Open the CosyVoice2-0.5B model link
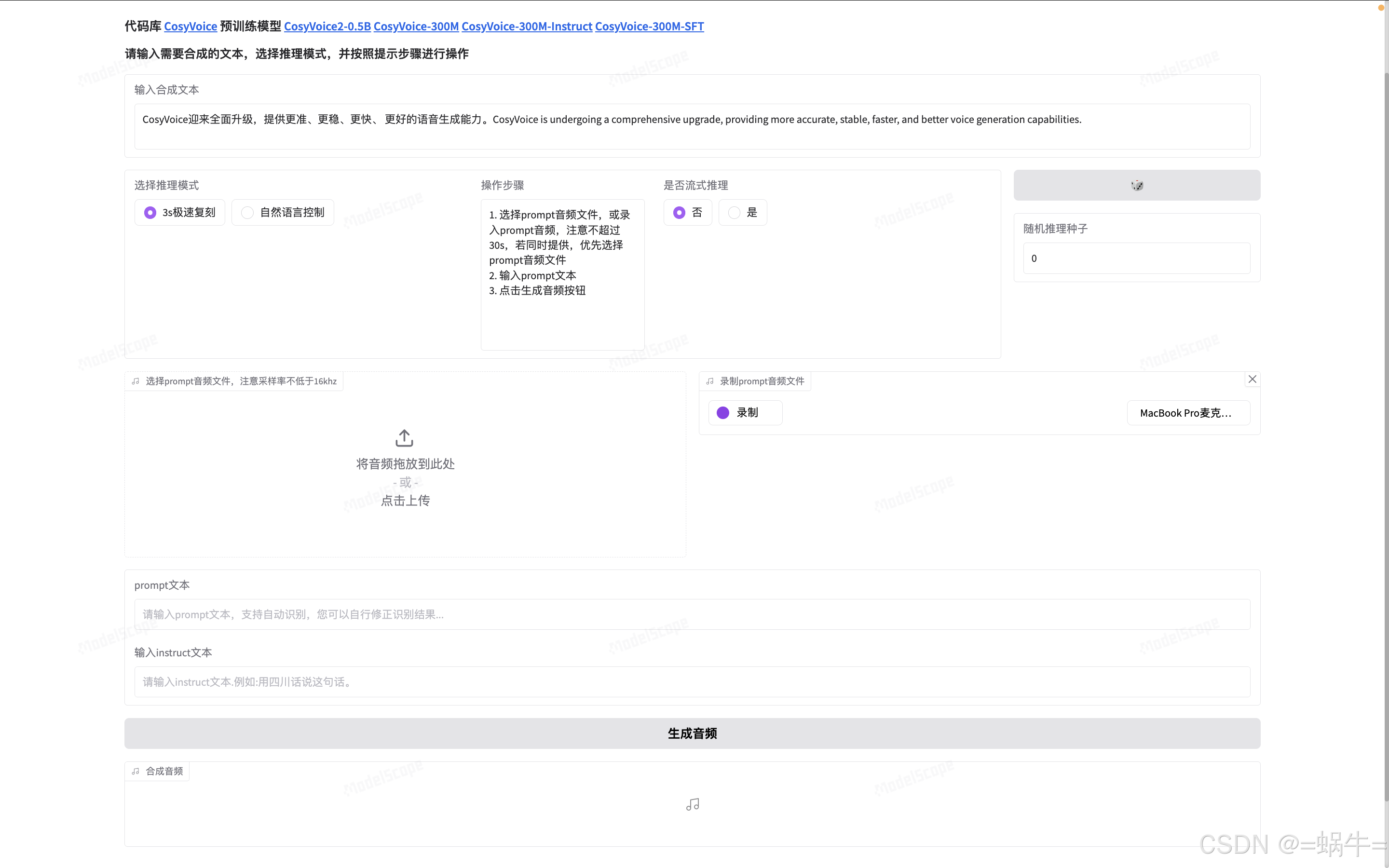The width and height of the screenshot is (1389, 868). click(327, 27)
